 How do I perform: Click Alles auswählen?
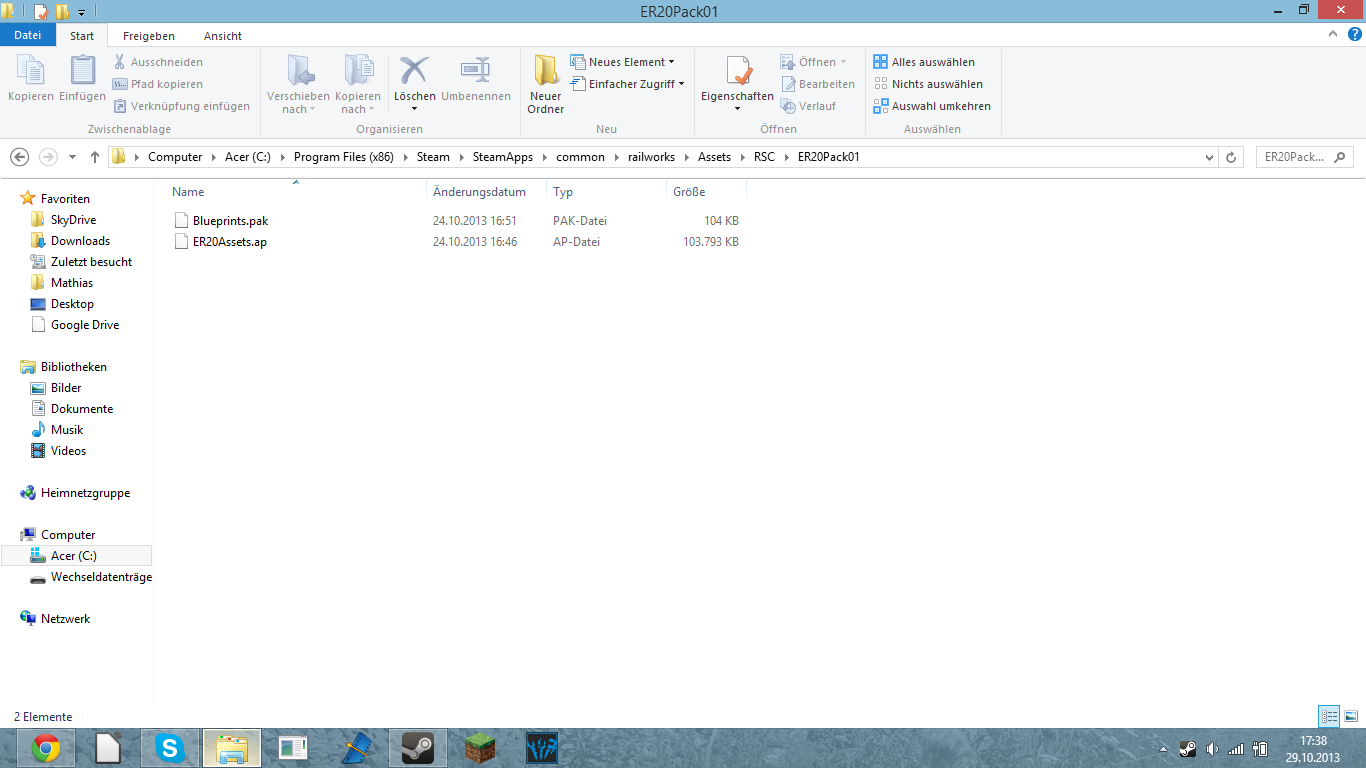click(924, 62)
